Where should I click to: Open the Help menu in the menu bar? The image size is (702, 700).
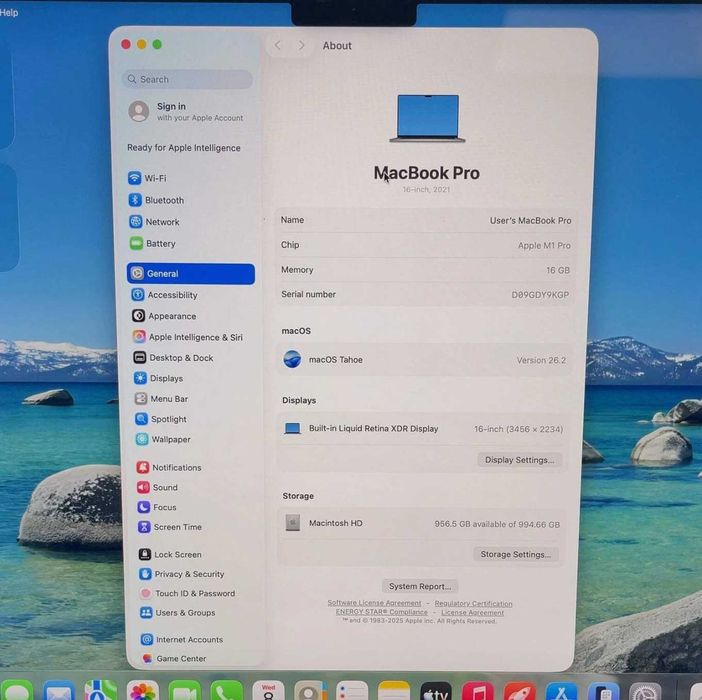click(x=9, y=13)
